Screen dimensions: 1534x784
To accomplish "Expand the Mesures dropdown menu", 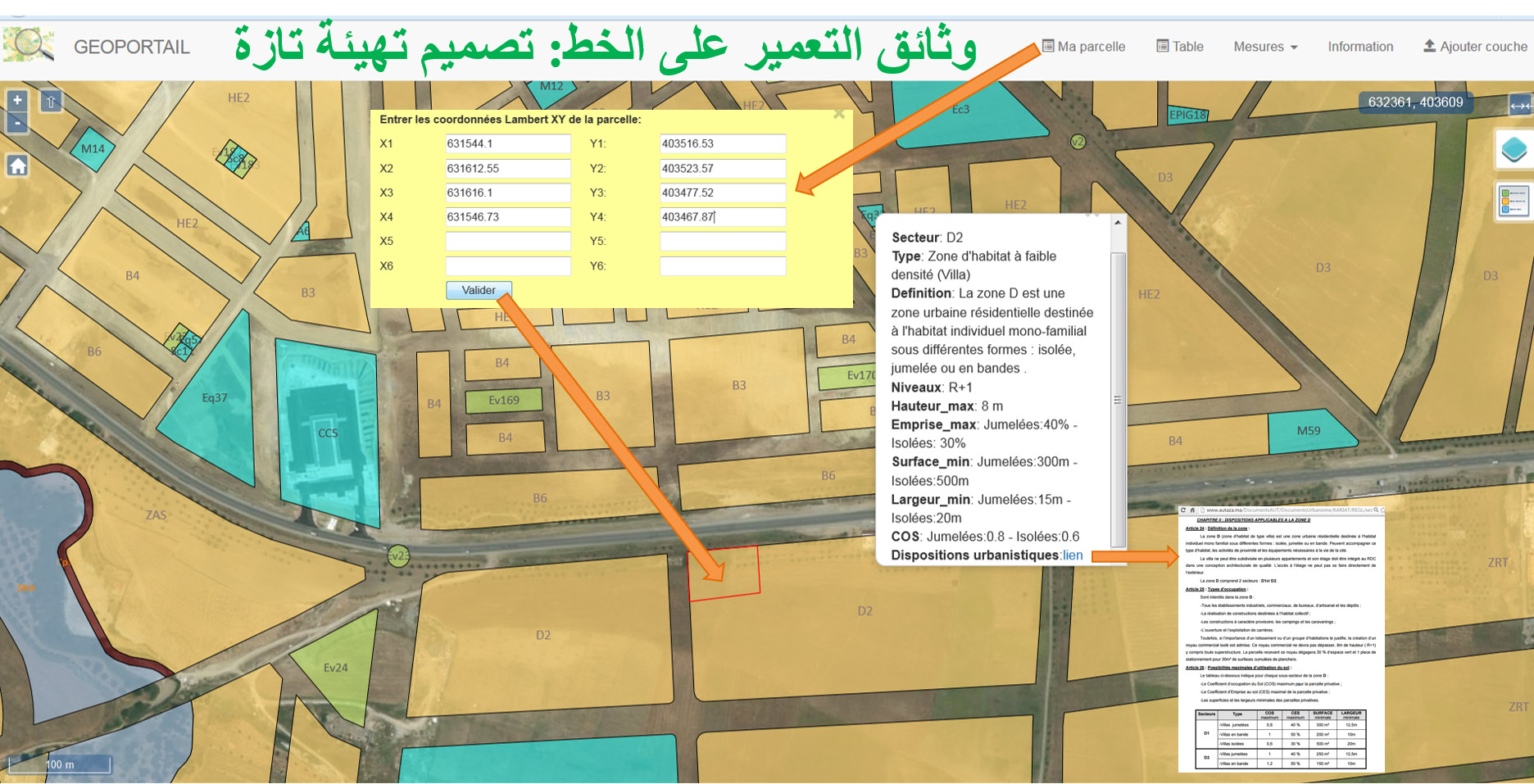I will (1264, 47).
